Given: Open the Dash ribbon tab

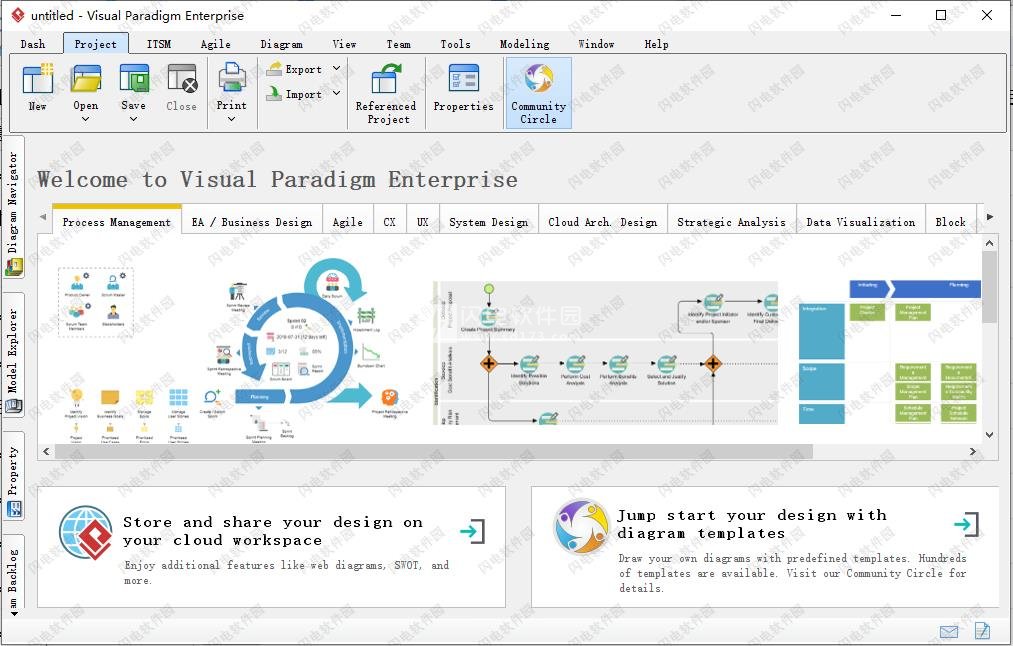Looking at the screenshot, I should (32, 44).
